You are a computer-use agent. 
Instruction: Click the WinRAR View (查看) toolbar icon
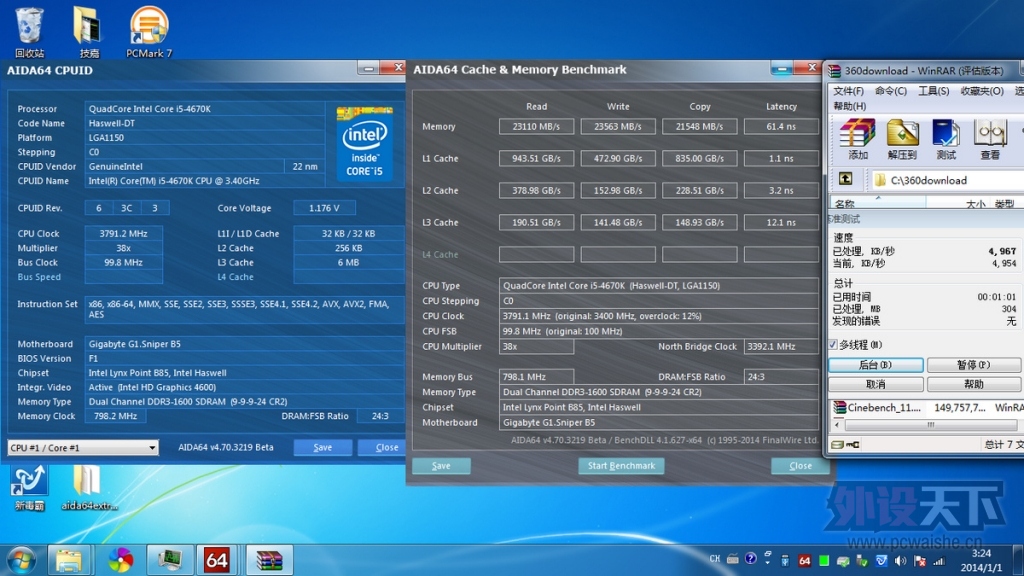(990, 139)
